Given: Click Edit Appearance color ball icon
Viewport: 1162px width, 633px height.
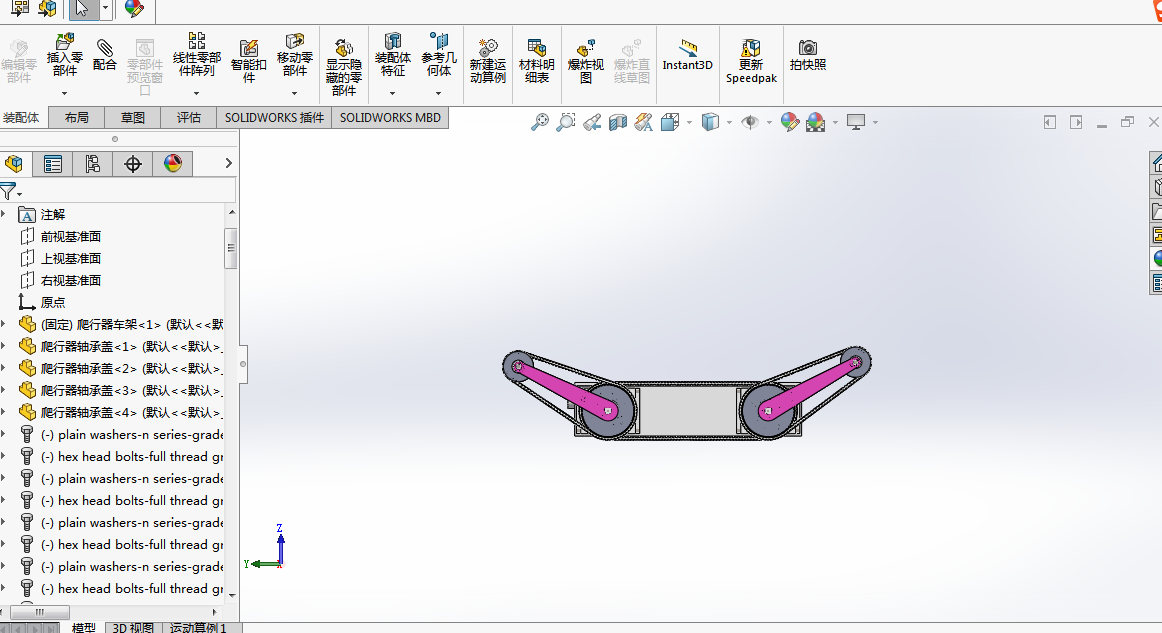Looking at the screenshot, I should (790, 122).
